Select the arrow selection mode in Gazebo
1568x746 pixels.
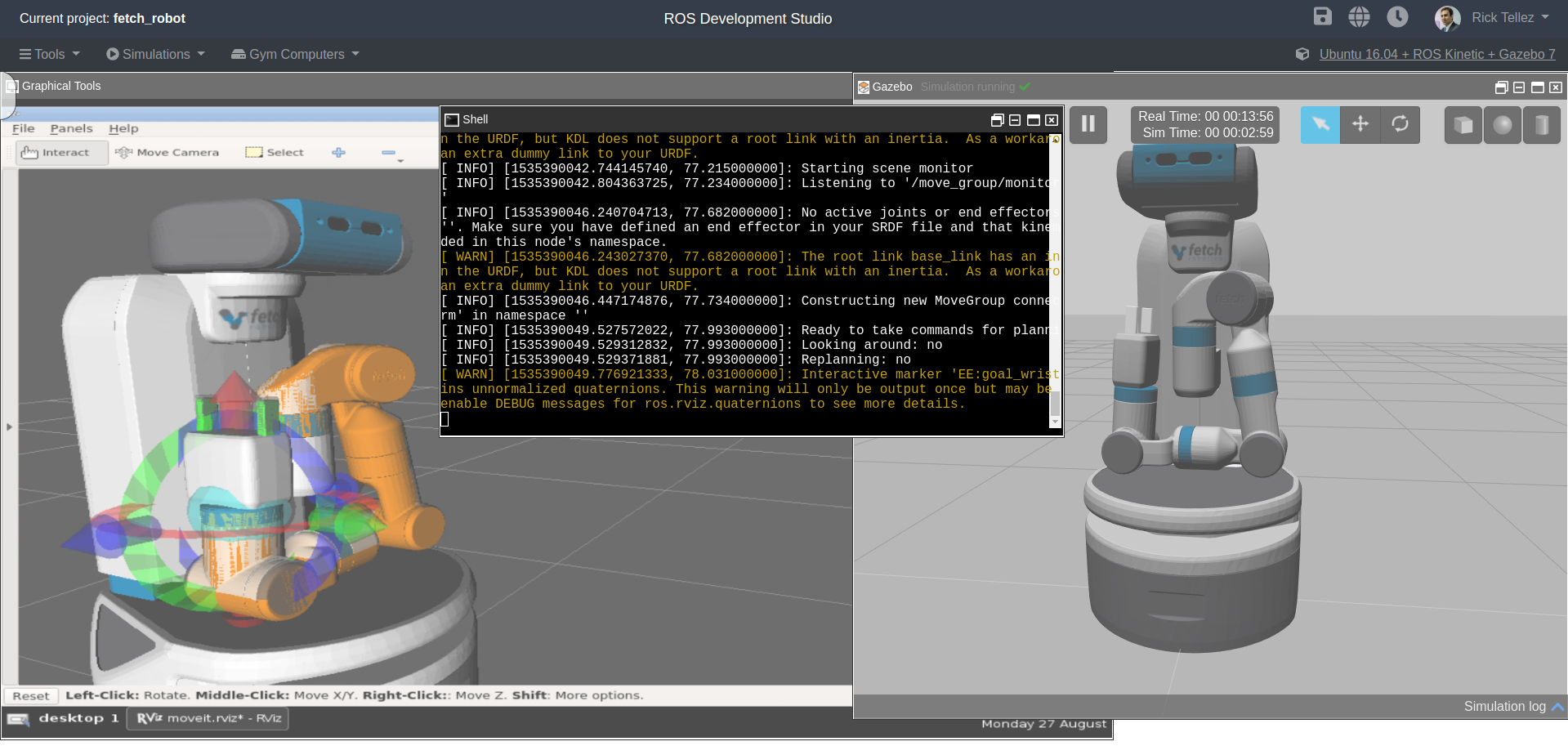[1320, 124]
